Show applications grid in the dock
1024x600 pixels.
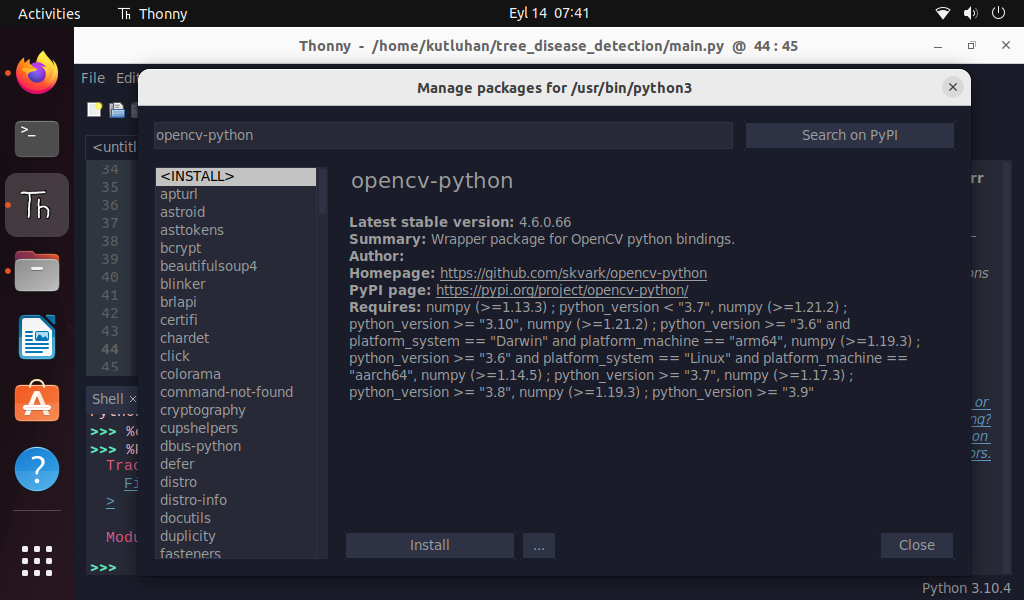click(37, 562)
